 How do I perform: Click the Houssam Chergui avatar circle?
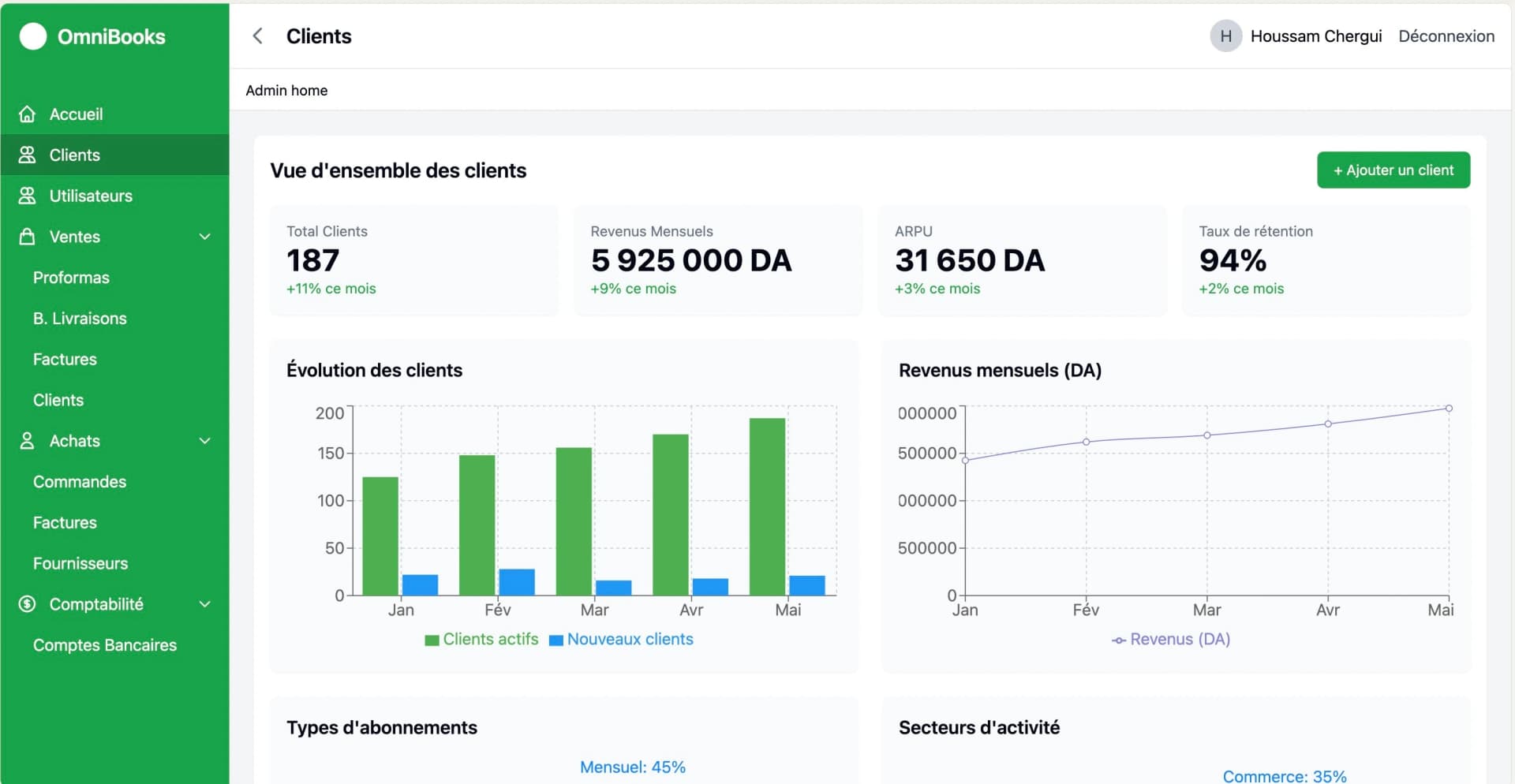(x=1225, y=35)
